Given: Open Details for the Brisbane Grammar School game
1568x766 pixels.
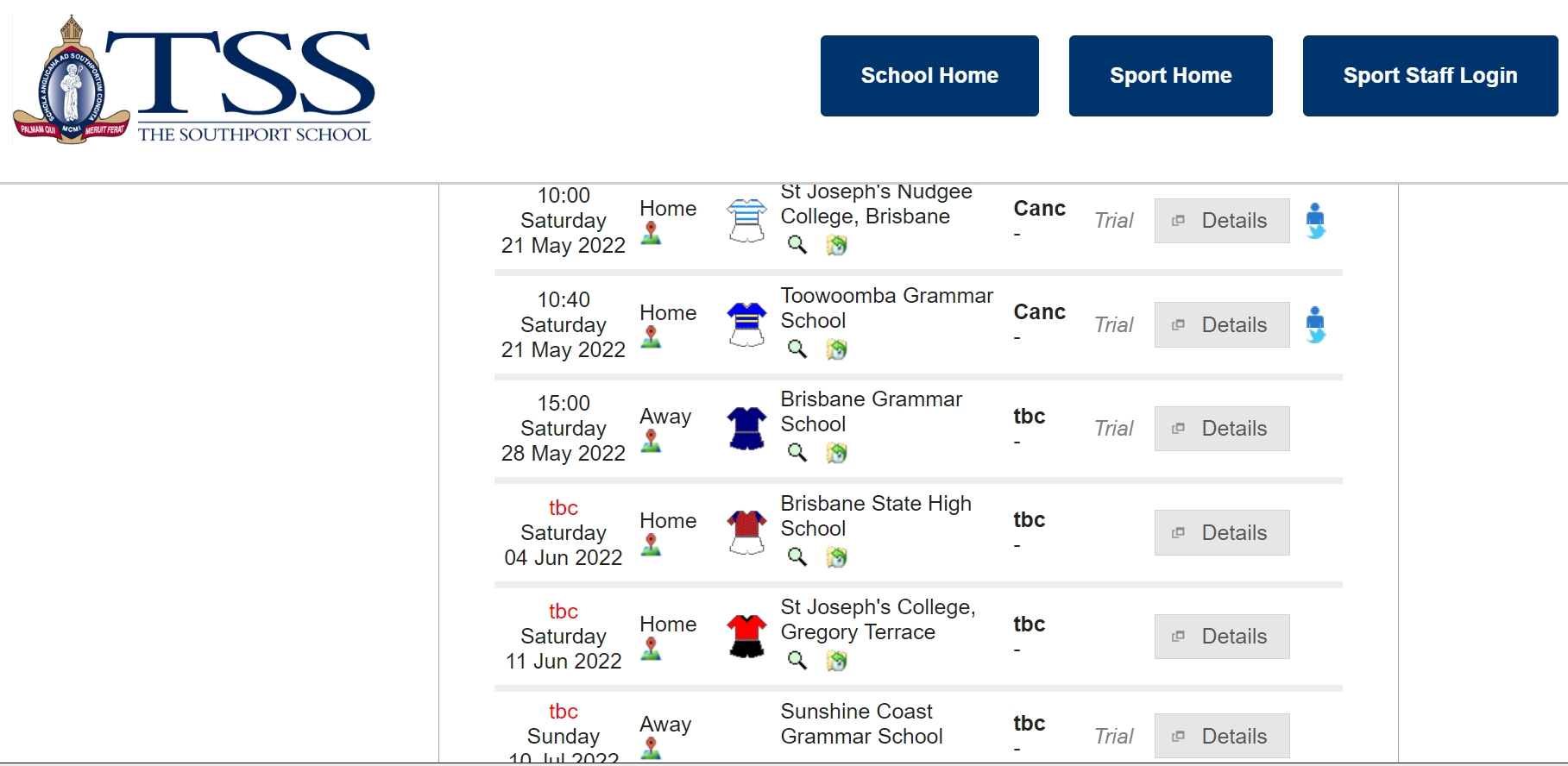Looking at the screenshot, I should pos(1222,429).
